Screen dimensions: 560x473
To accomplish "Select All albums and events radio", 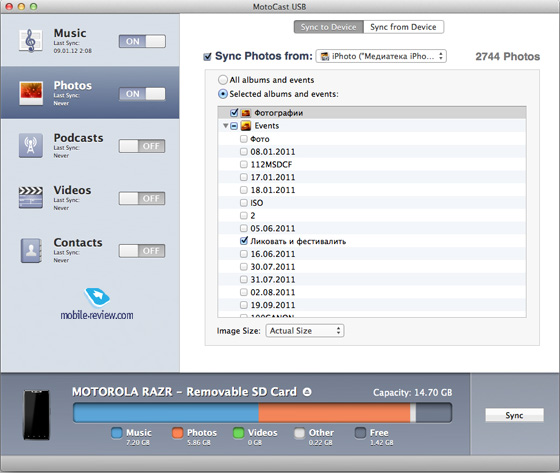I will click(222, 80).
